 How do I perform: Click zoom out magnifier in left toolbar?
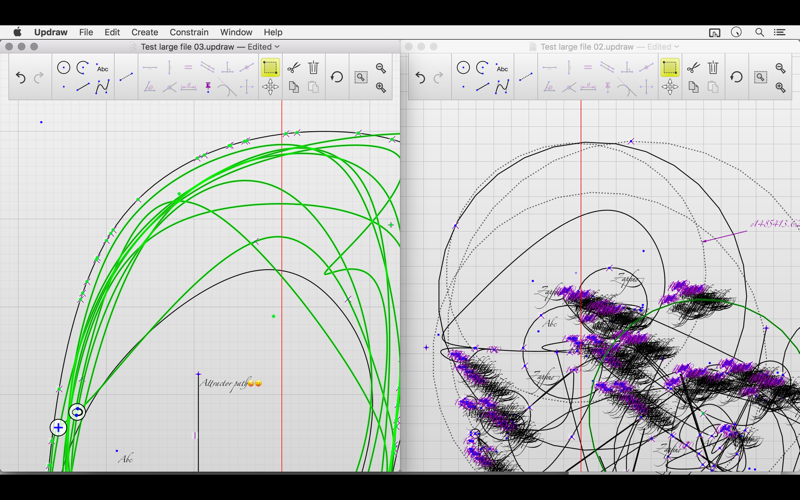(x=381, y=68)
